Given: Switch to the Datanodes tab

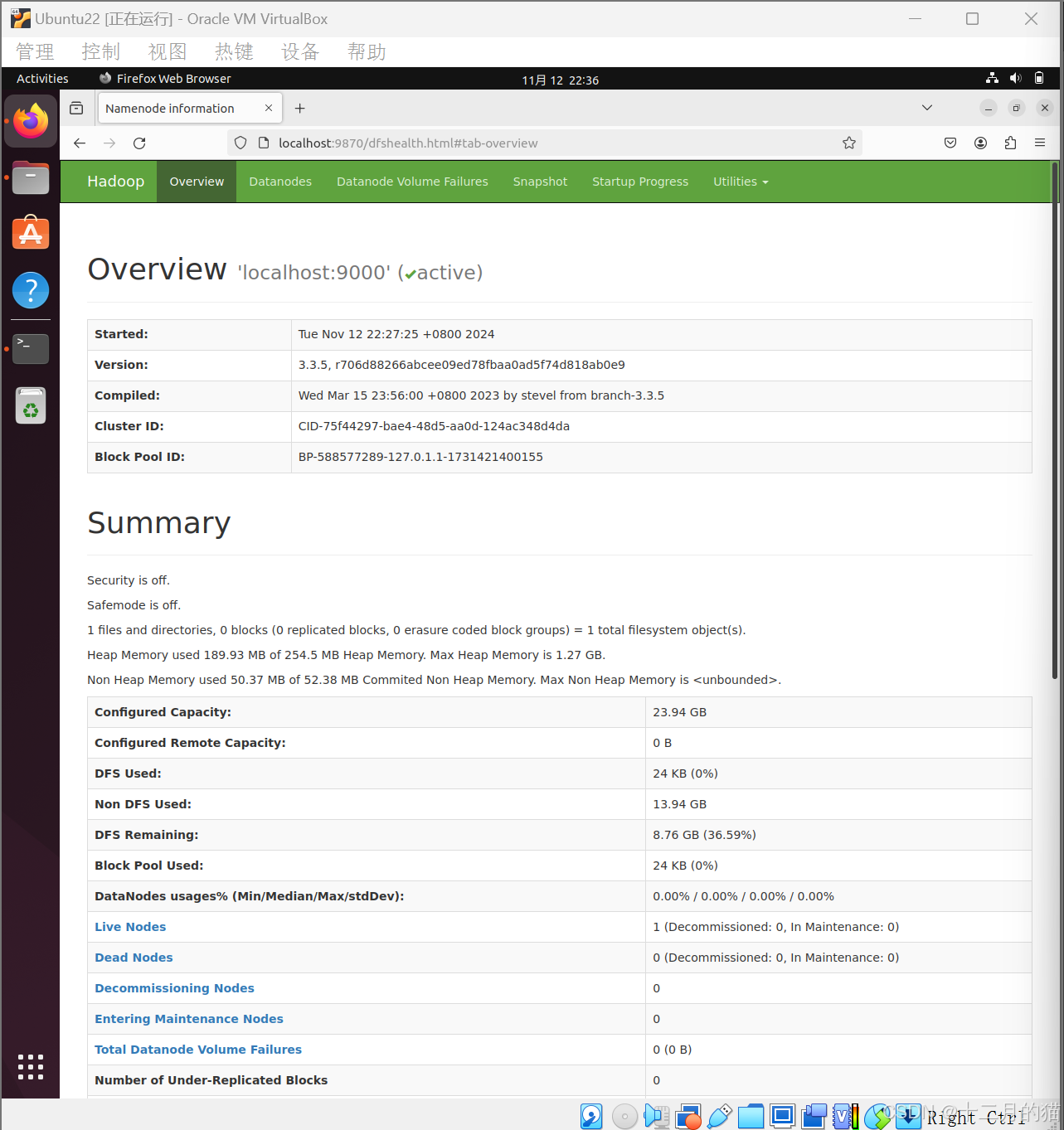Looking at the screenshot, I should point(280,182).
